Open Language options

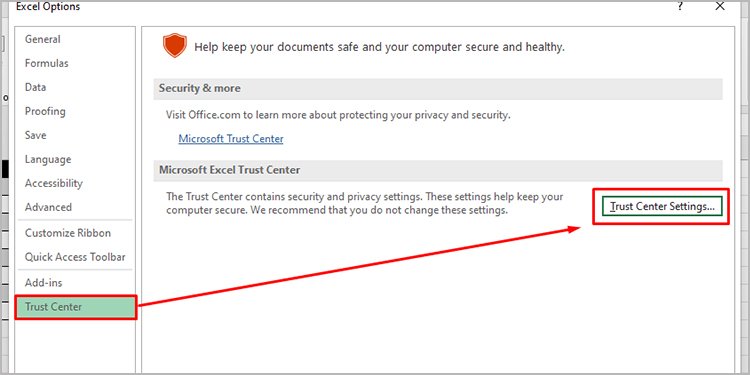[x=48, y=159]
